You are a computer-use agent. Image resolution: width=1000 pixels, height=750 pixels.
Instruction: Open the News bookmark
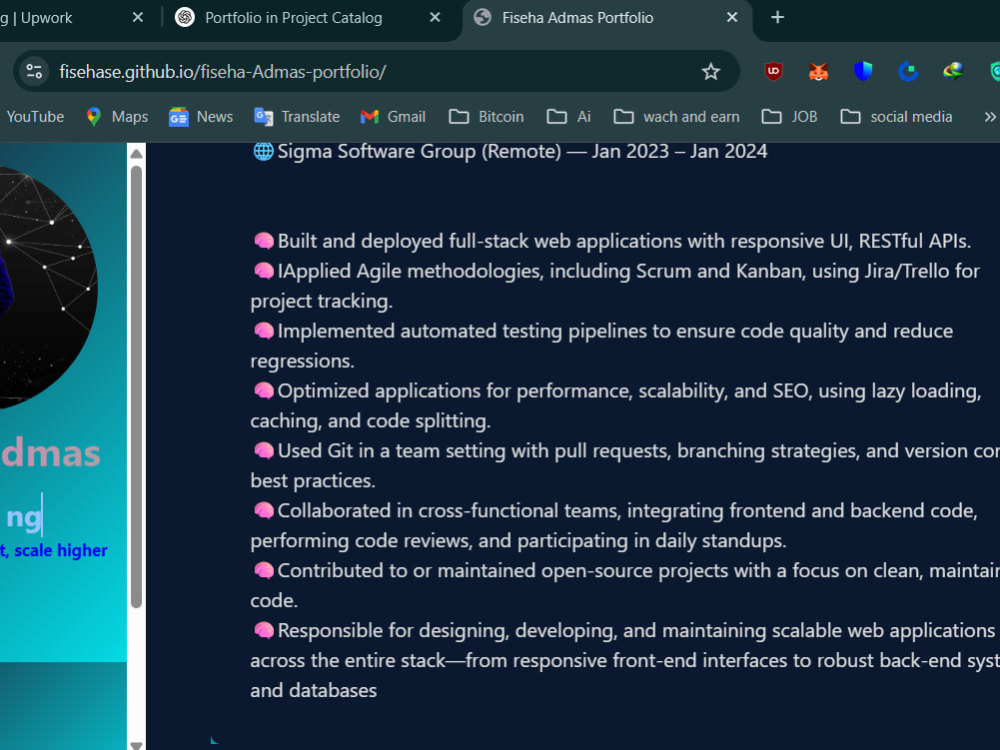pos(201,117)
